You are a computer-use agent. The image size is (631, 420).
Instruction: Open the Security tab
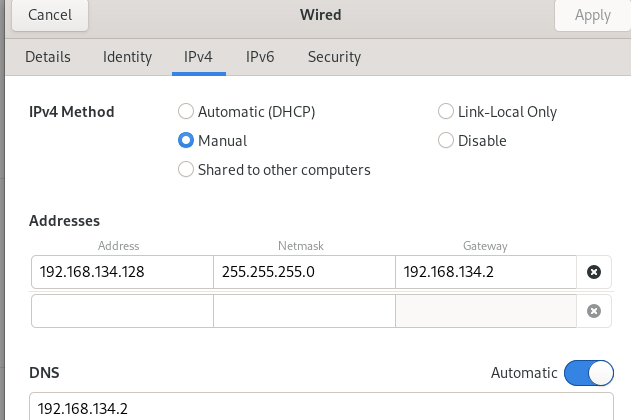click(x=334, y=57)
